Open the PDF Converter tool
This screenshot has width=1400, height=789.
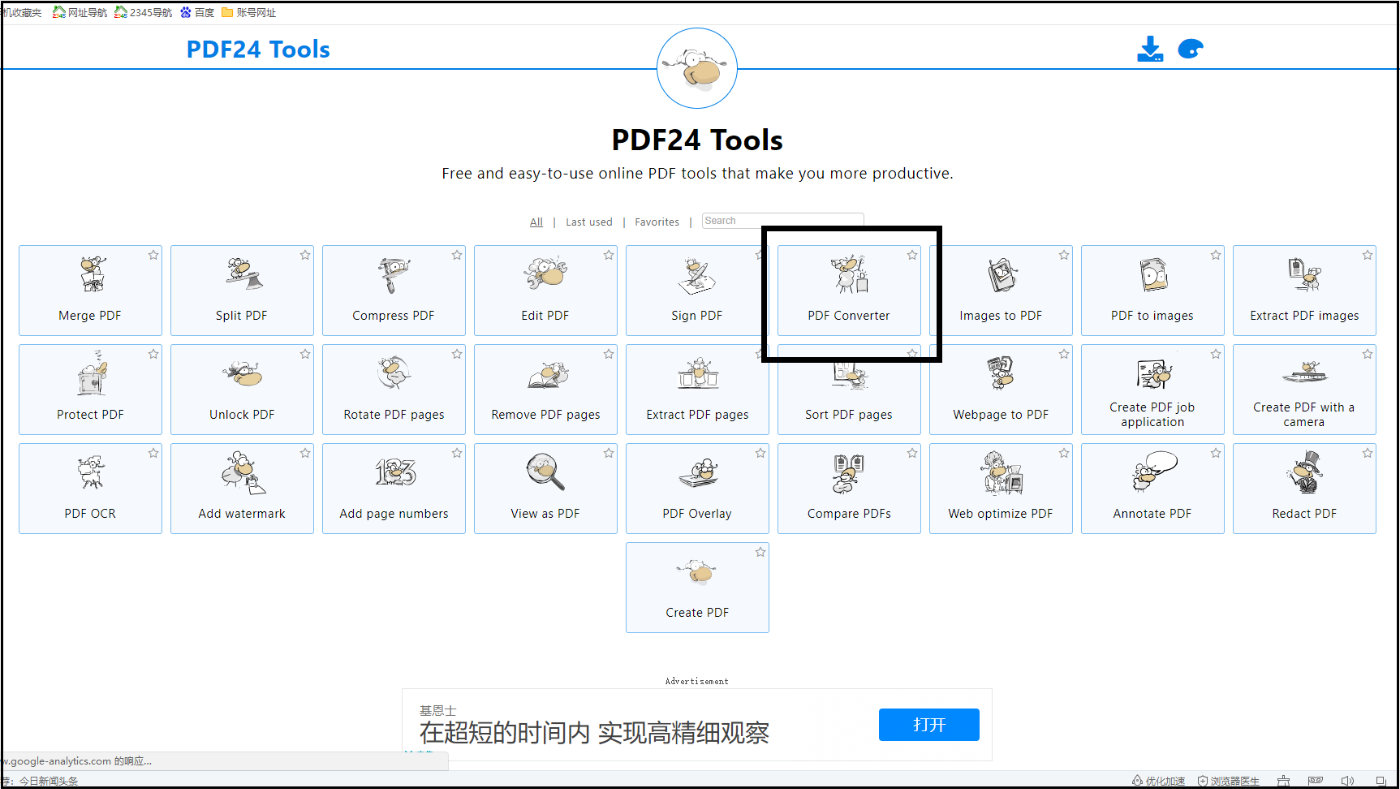tap(849, 290)
